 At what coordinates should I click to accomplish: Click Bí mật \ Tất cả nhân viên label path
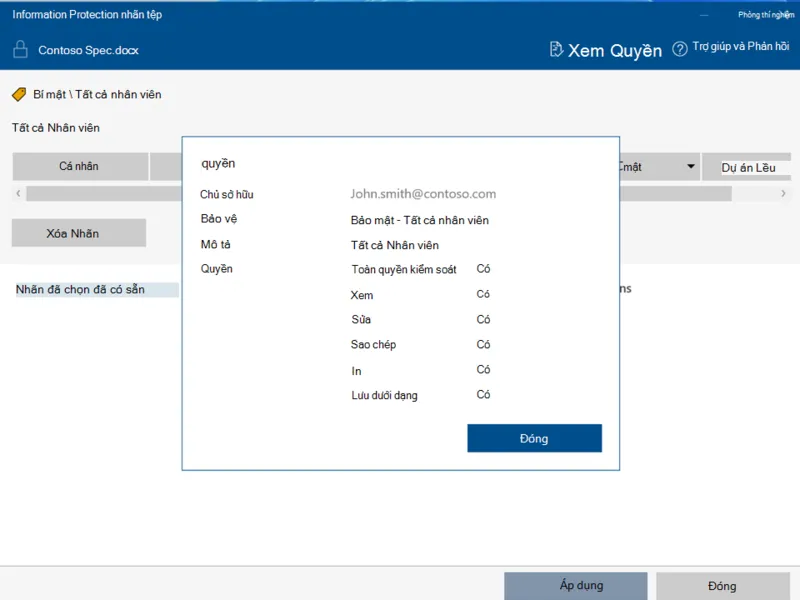97,94
